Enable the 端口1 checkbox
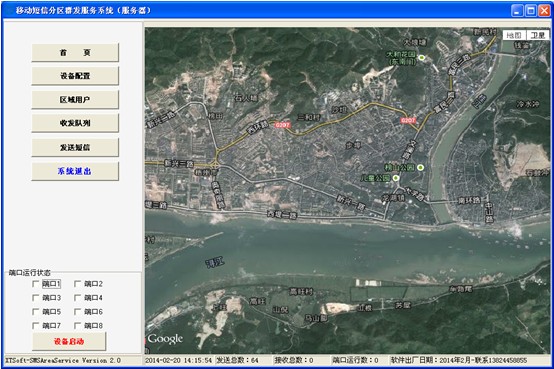Image resolution: width=554 pixels, height=369 pixels. 36,284
